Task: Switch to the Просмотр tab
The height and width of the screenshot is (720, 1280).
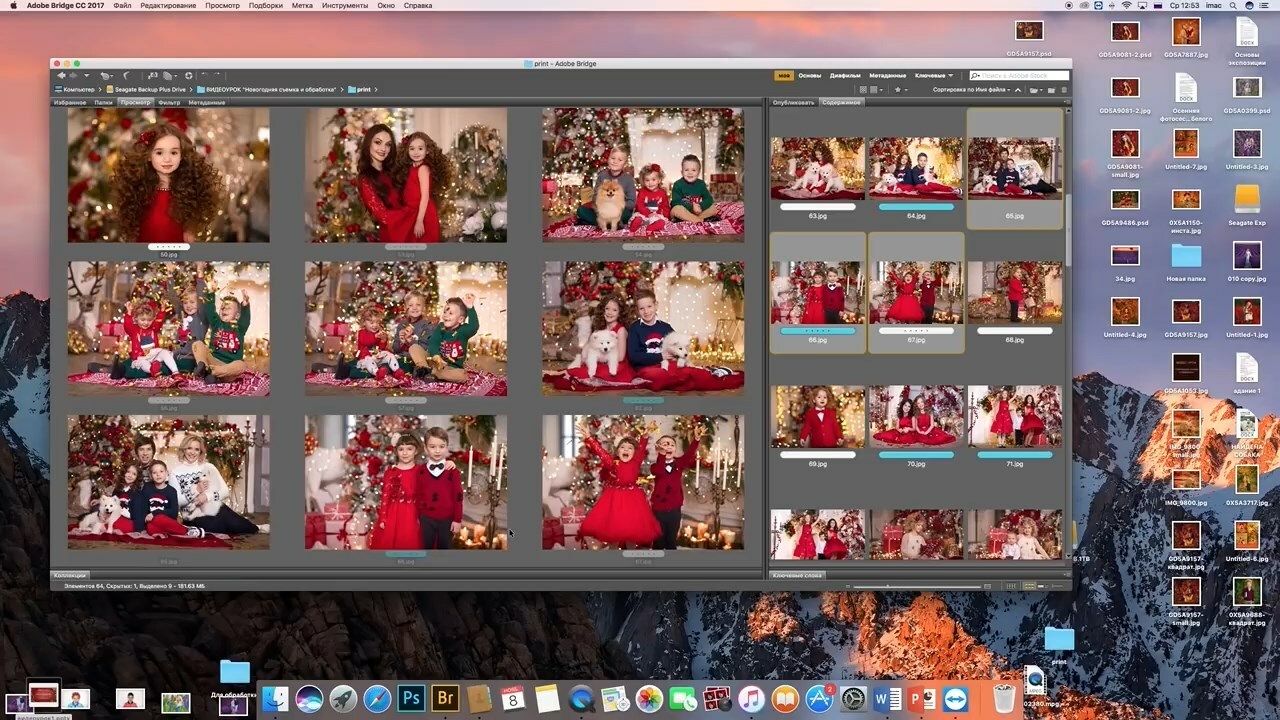Action: point(135,102)
